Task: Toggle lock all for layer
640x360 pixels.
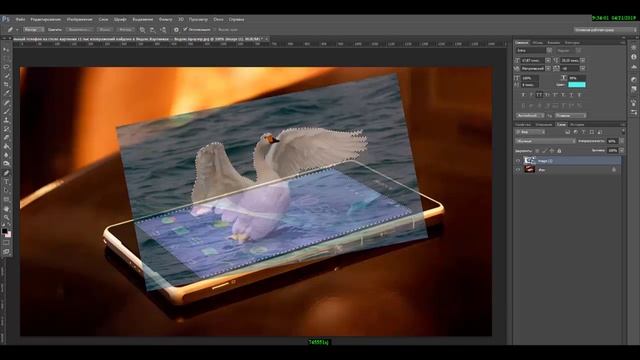Action: click(559, 151)
